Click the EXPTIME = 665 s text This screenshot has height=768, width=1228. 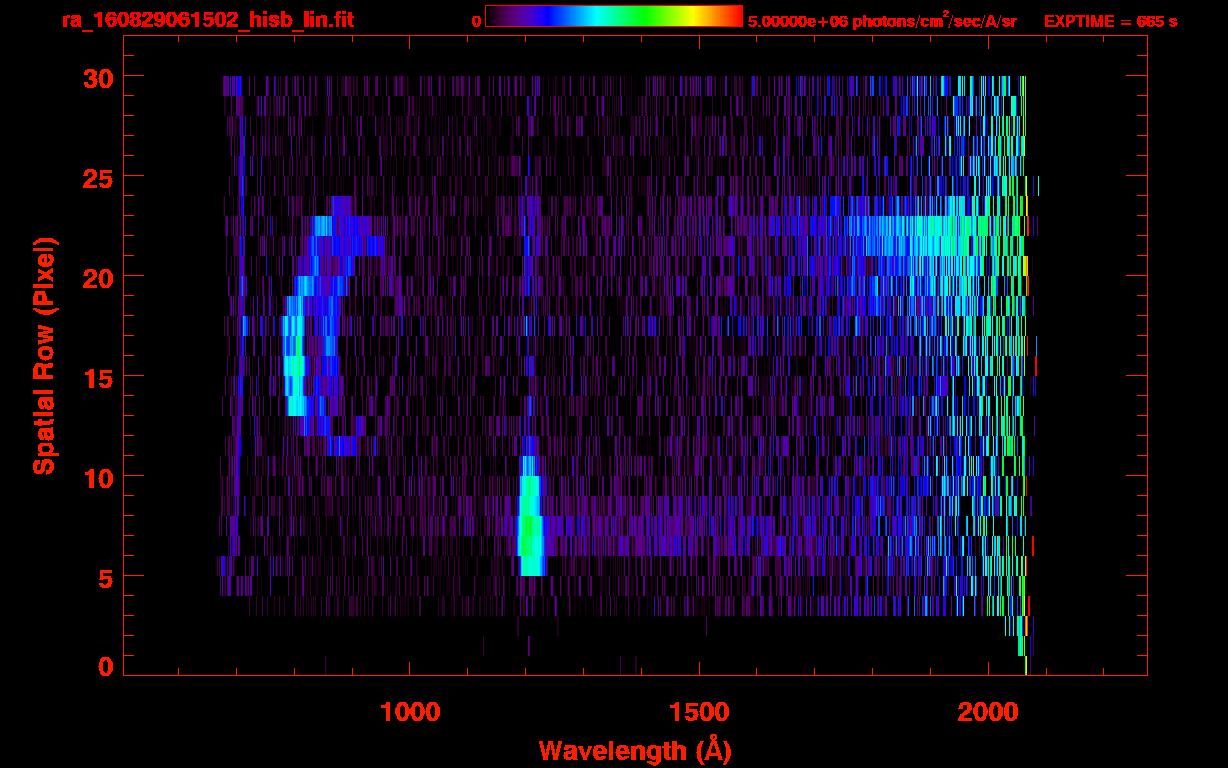1110,21
